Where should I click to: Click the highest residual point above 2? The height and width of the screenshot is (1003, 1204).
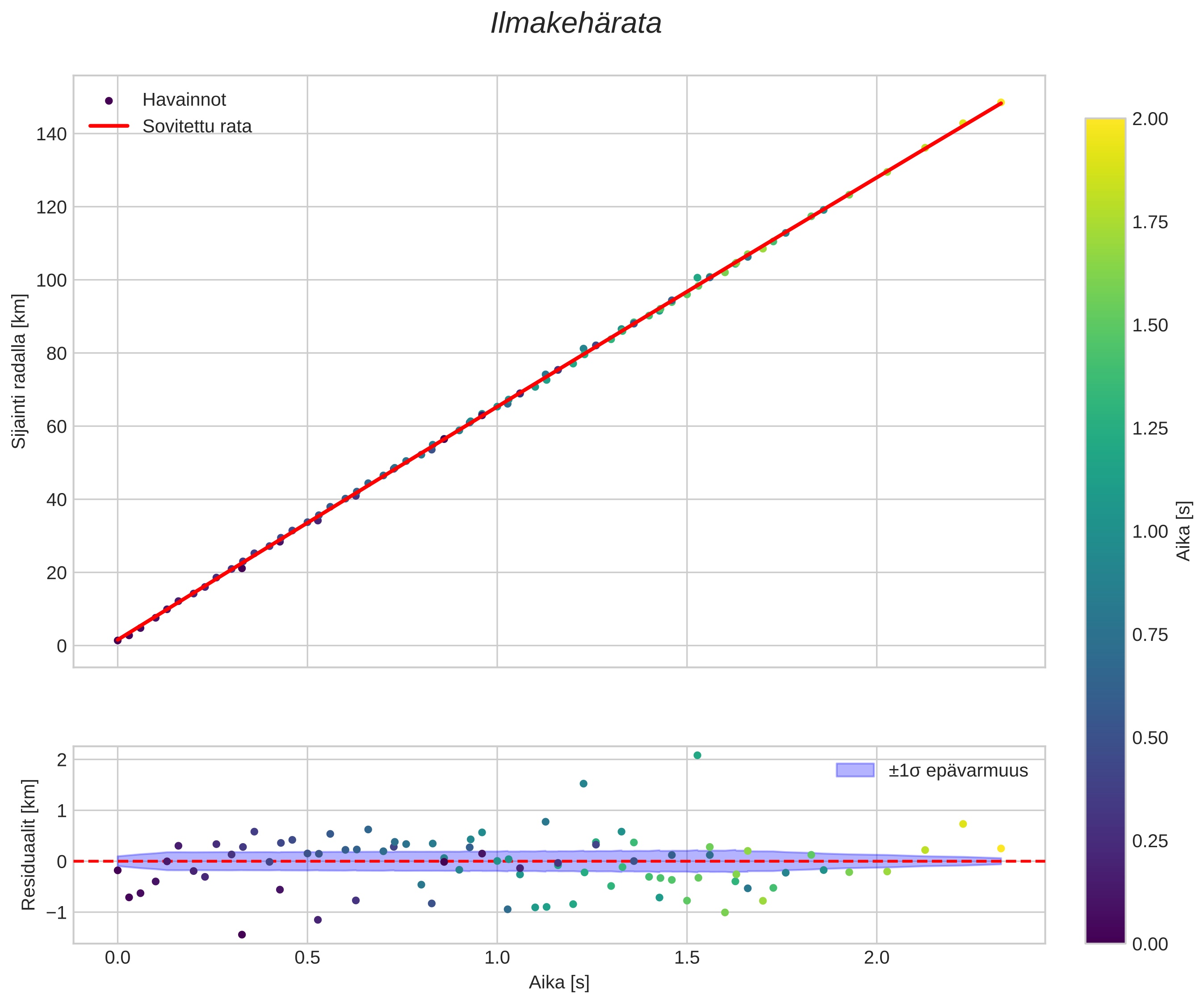[697, 756]
